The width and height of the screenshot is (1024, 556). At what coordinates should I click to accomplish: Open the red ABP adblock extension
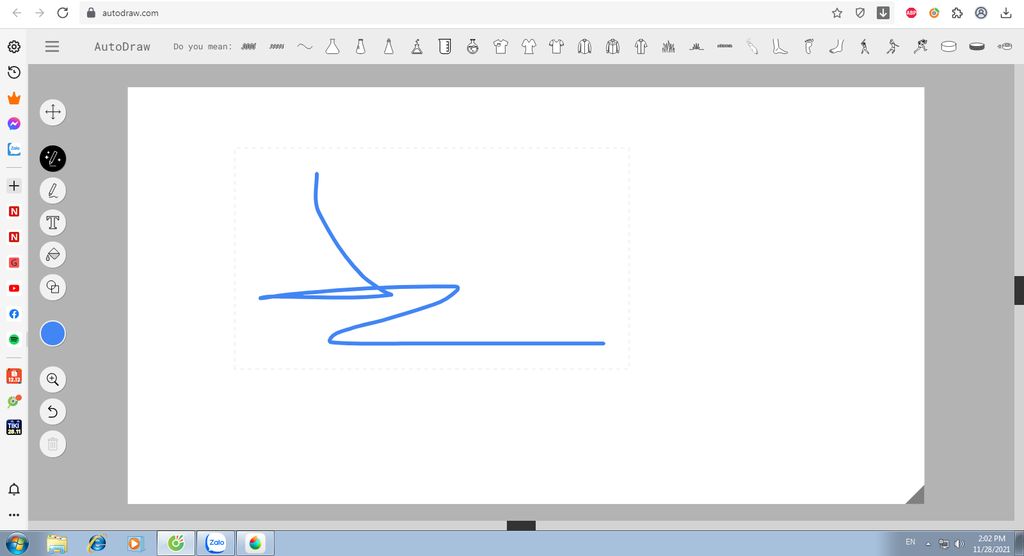point(911,12)
